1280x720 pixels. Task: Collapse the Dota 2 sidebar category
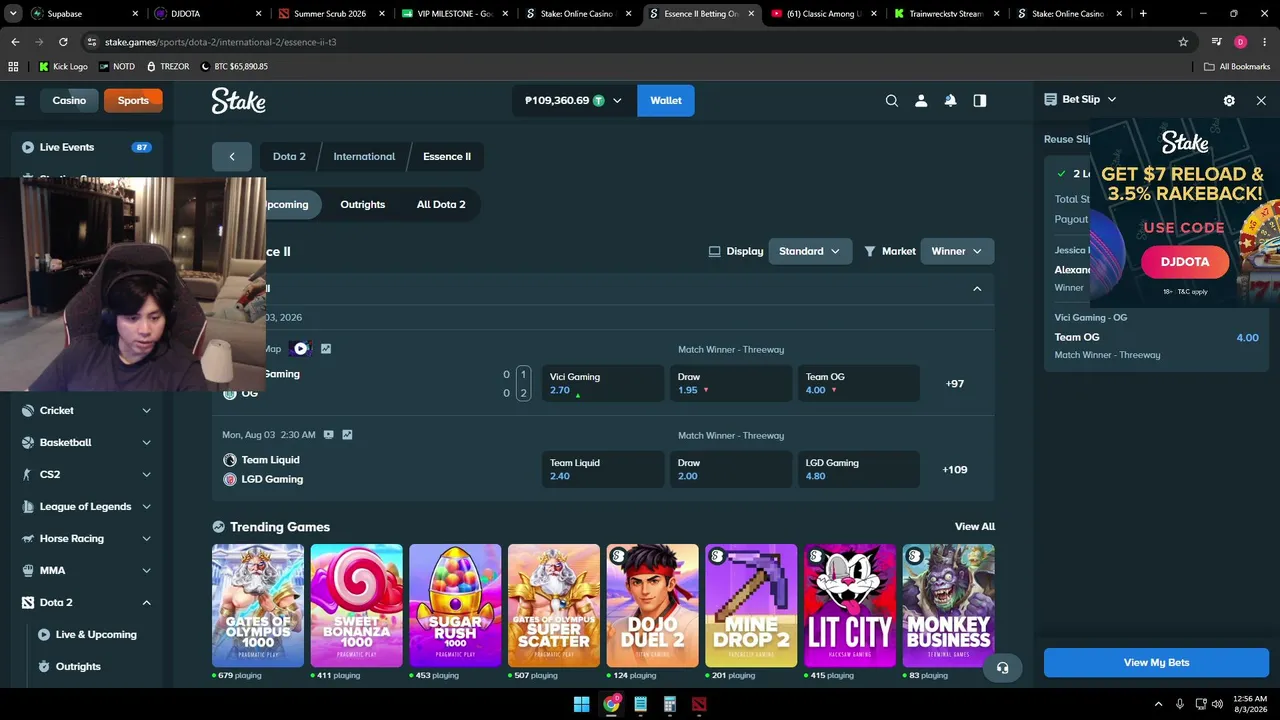coord(146,603)
